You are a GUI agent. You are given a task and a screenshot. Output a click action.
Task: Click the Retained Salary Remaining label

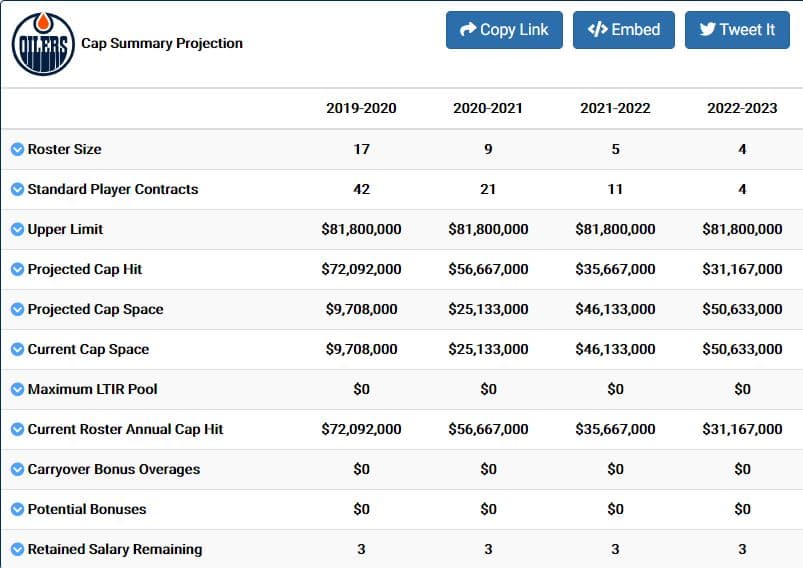[x=114, y=549]
